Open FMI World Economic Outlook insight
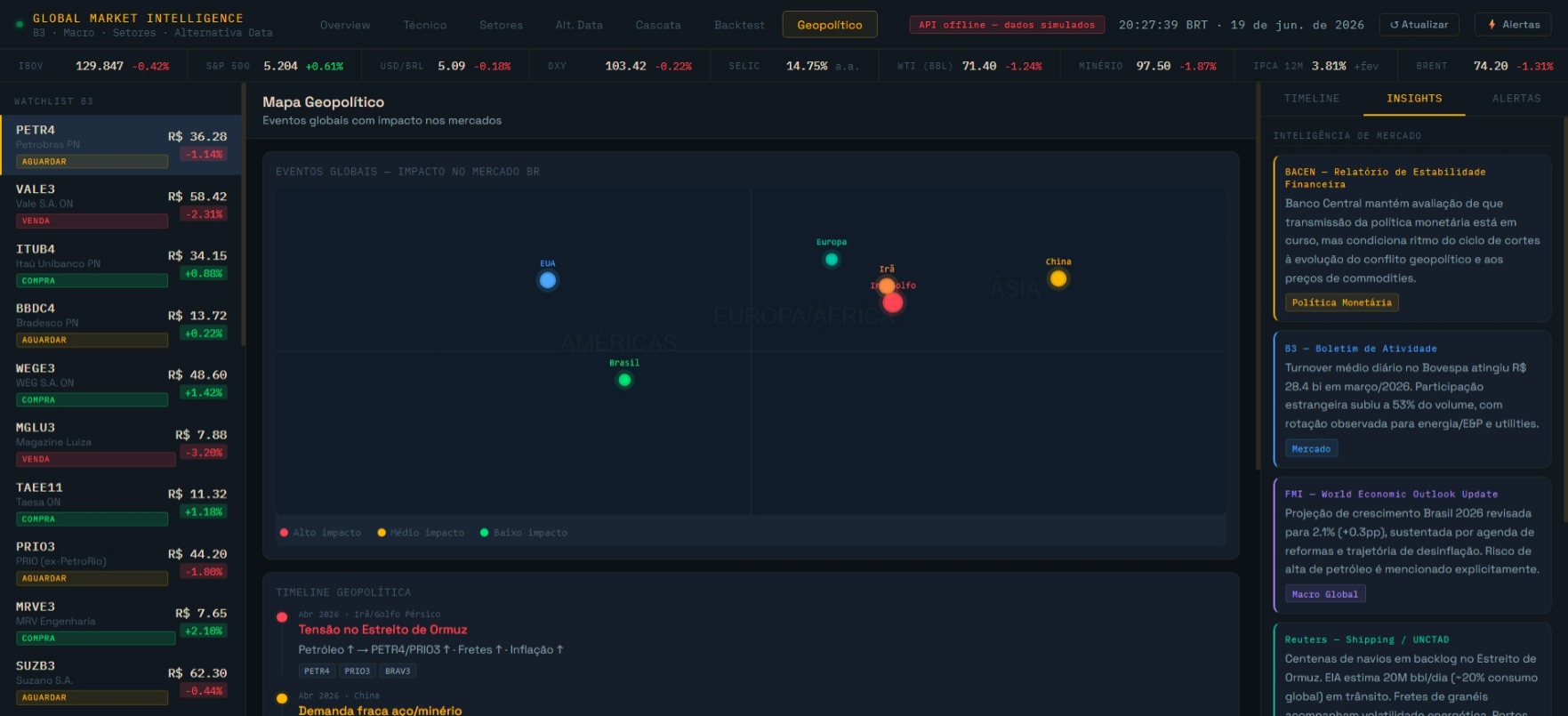The image size is (1568, 716). (x=1412, y=544)
